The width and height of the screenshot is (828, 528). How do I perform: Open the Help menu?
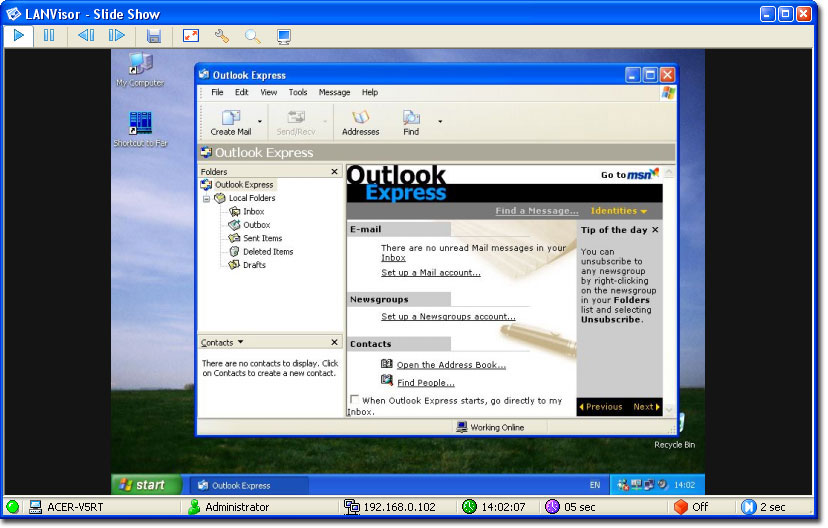tap(370, 92)
